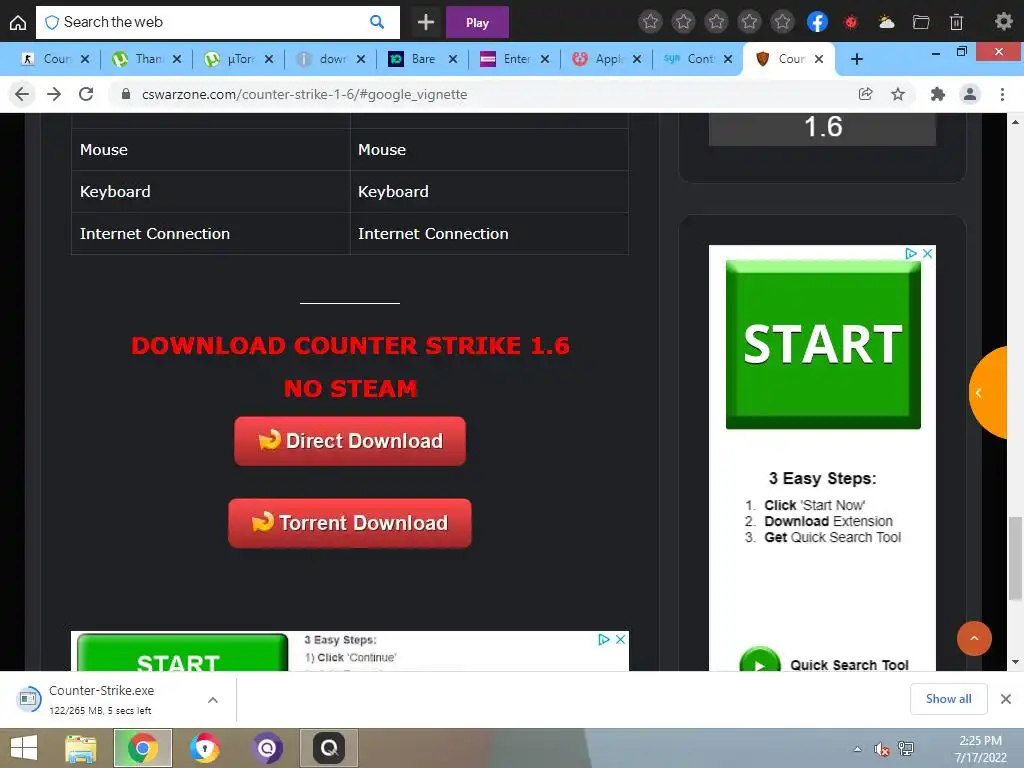Click the search magnifier icon
The width and height of the screenshot is (1024, 768).
(x=377, y=22)
